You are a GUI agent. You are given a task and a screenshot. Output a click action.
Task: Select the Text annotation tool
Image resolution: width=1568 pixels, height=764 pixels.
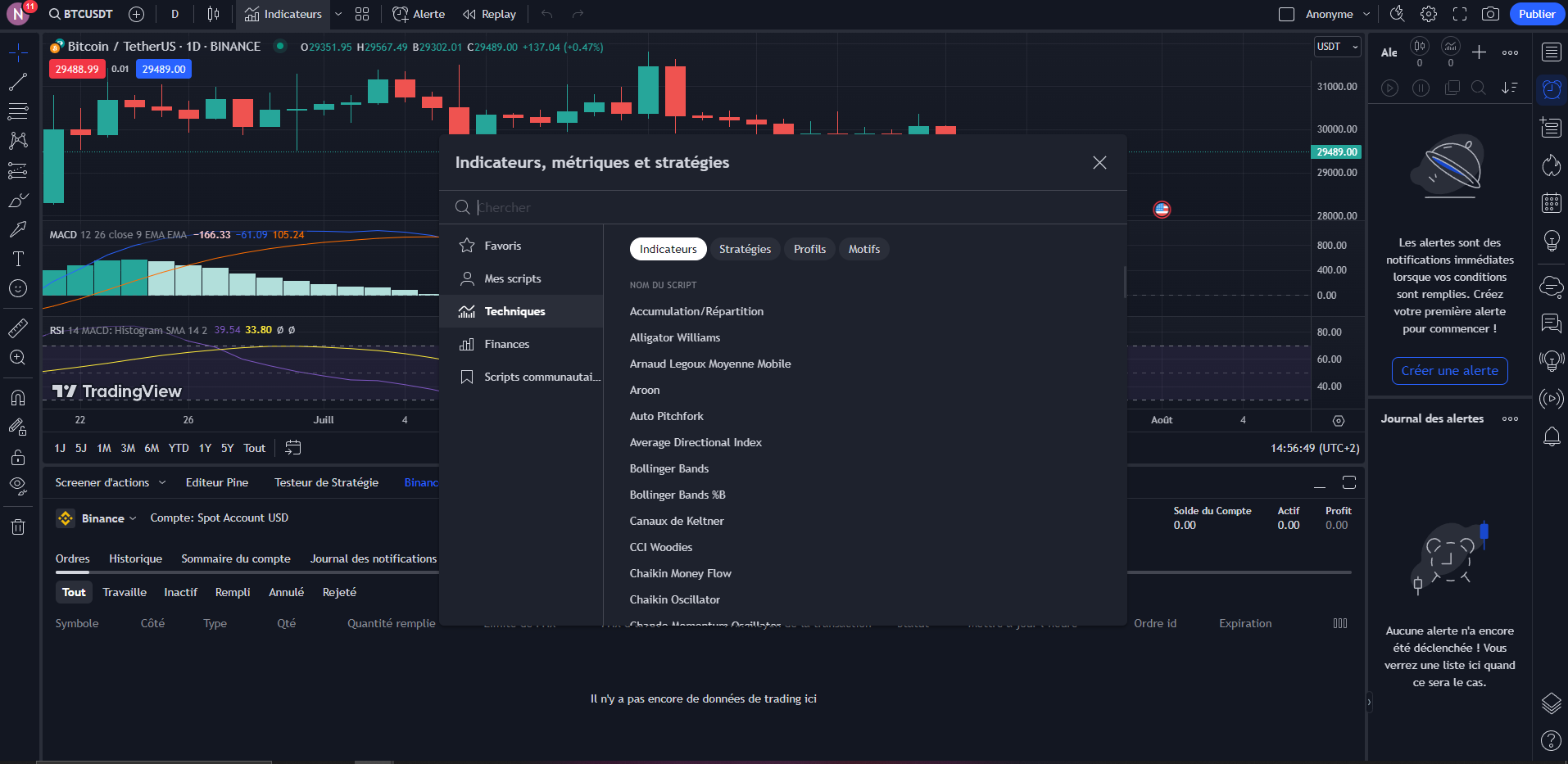click(x=18, y=259)
